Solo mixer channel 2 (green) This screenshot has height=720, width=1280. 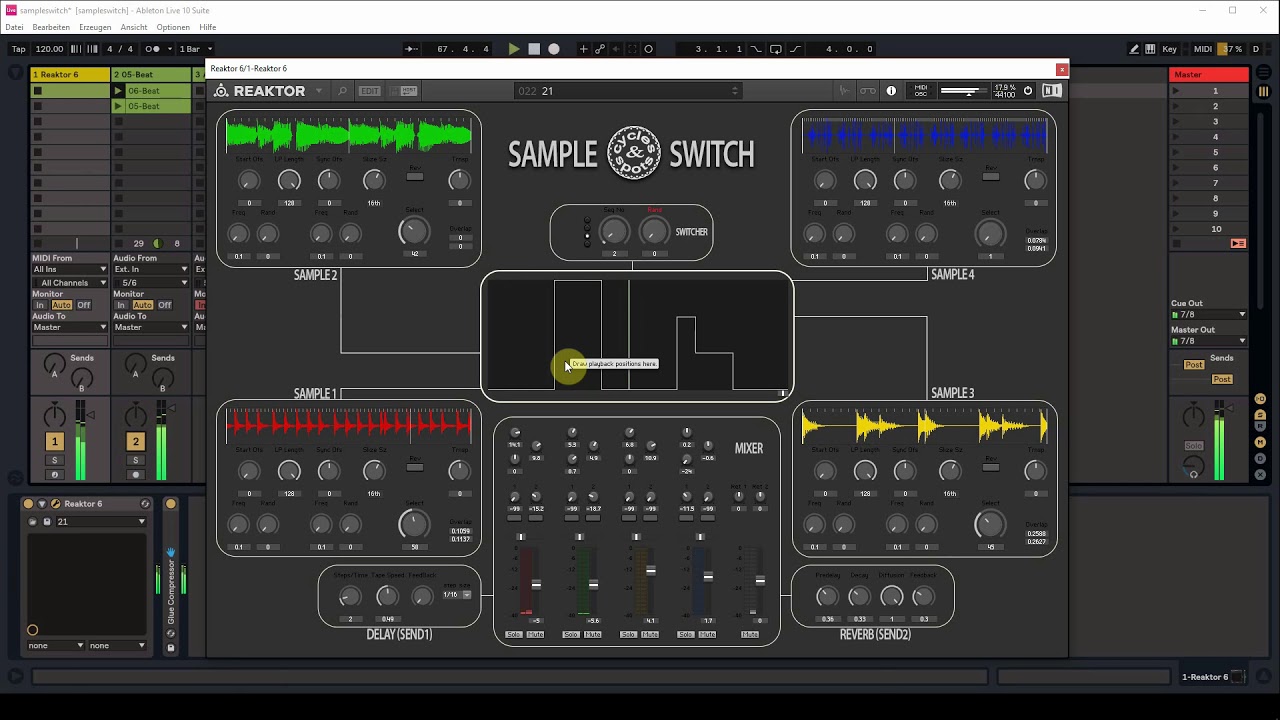pos(571,634)
